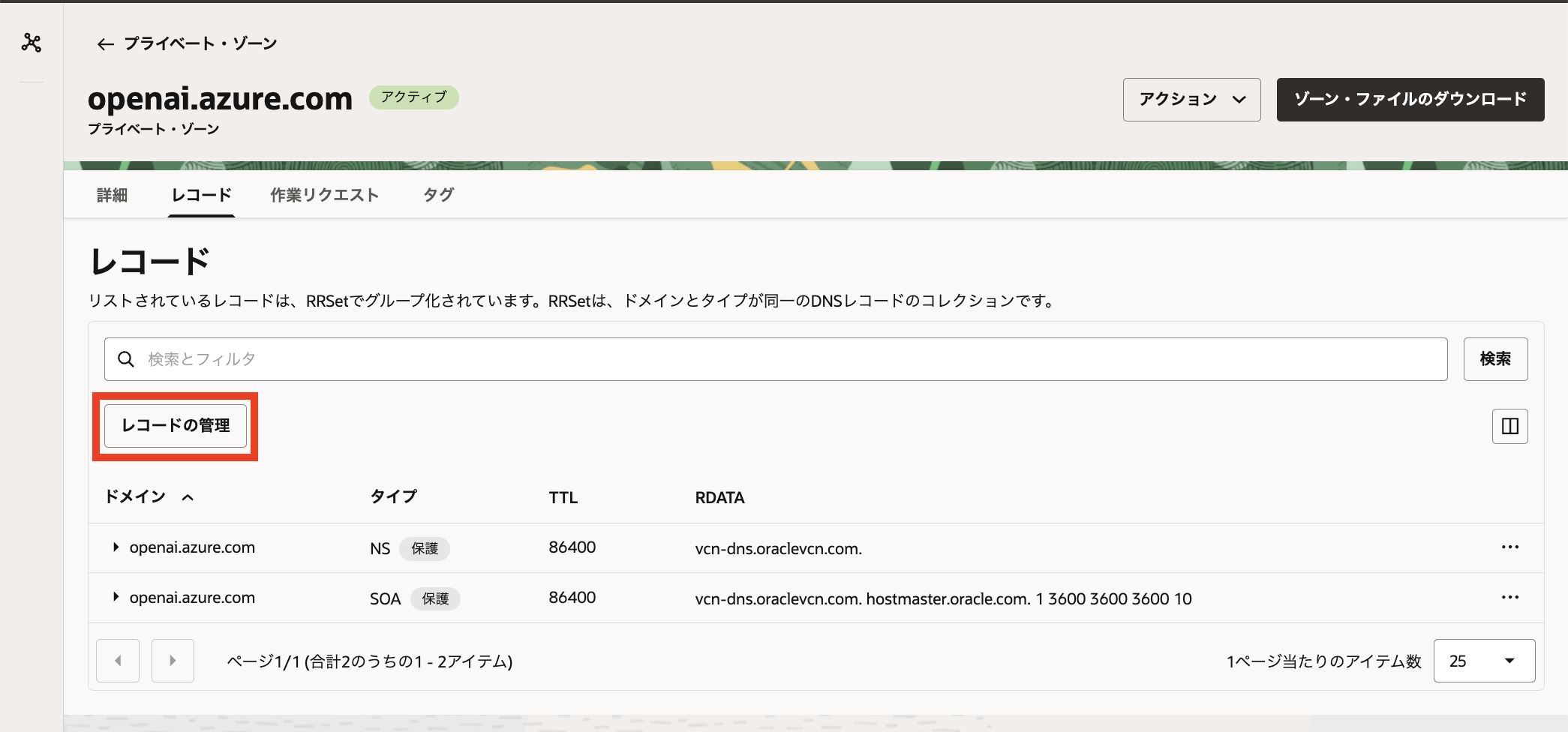
Task: Click the ゾーン・ファイルのダウンロード button
Action: (x=1409, y=99)
